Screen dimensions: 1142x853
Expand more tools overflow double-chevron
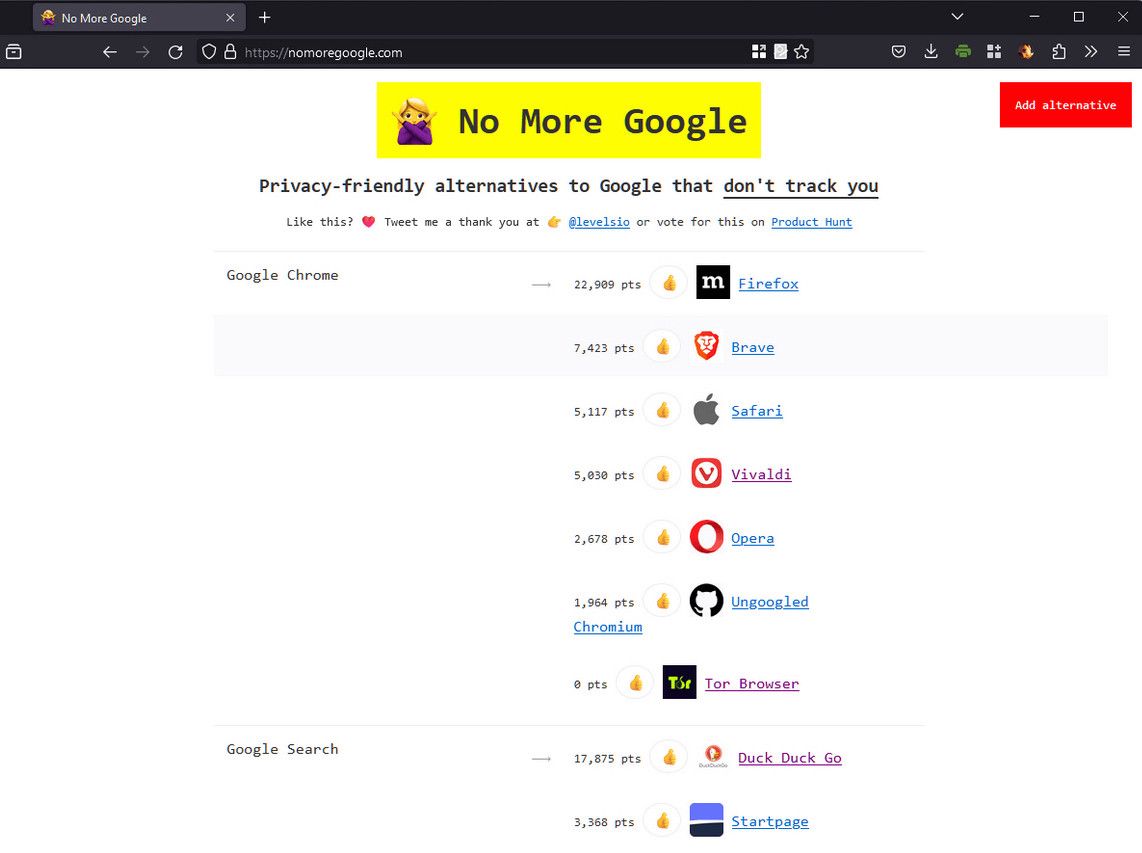pos(1091,52)
